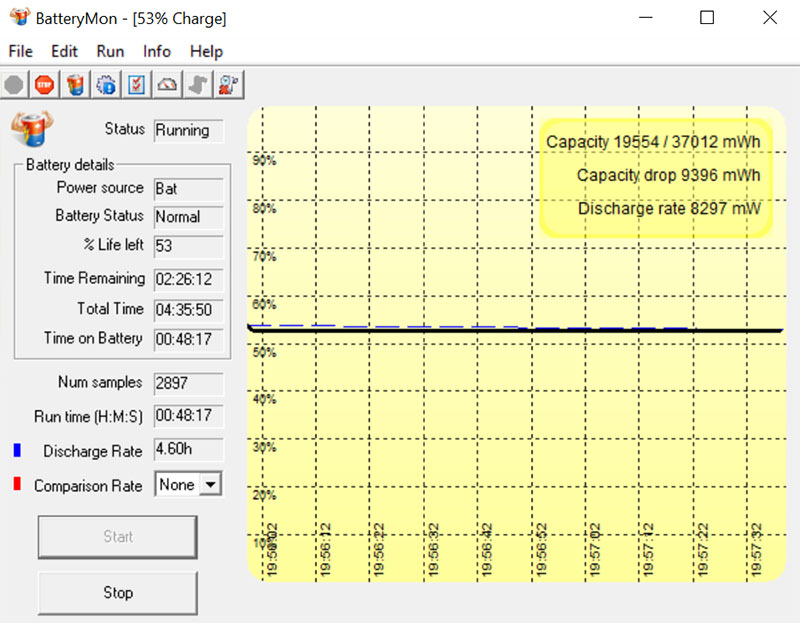
Task: Click the gear with blue info badge icon
Action: [106, 85]
